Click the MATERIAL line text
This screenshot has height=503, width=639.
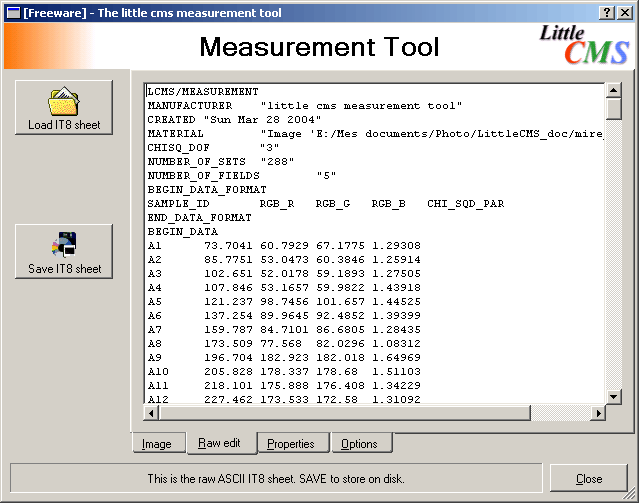[375, 134]
